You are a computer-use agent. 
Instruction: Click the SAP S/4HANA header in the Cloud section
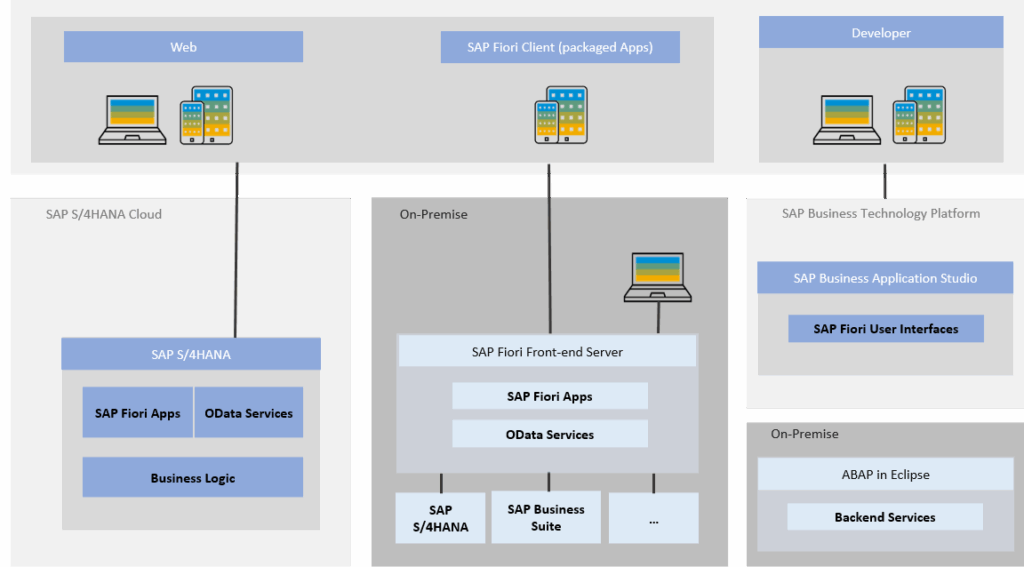pyautogui.click(x=191, y=354)
